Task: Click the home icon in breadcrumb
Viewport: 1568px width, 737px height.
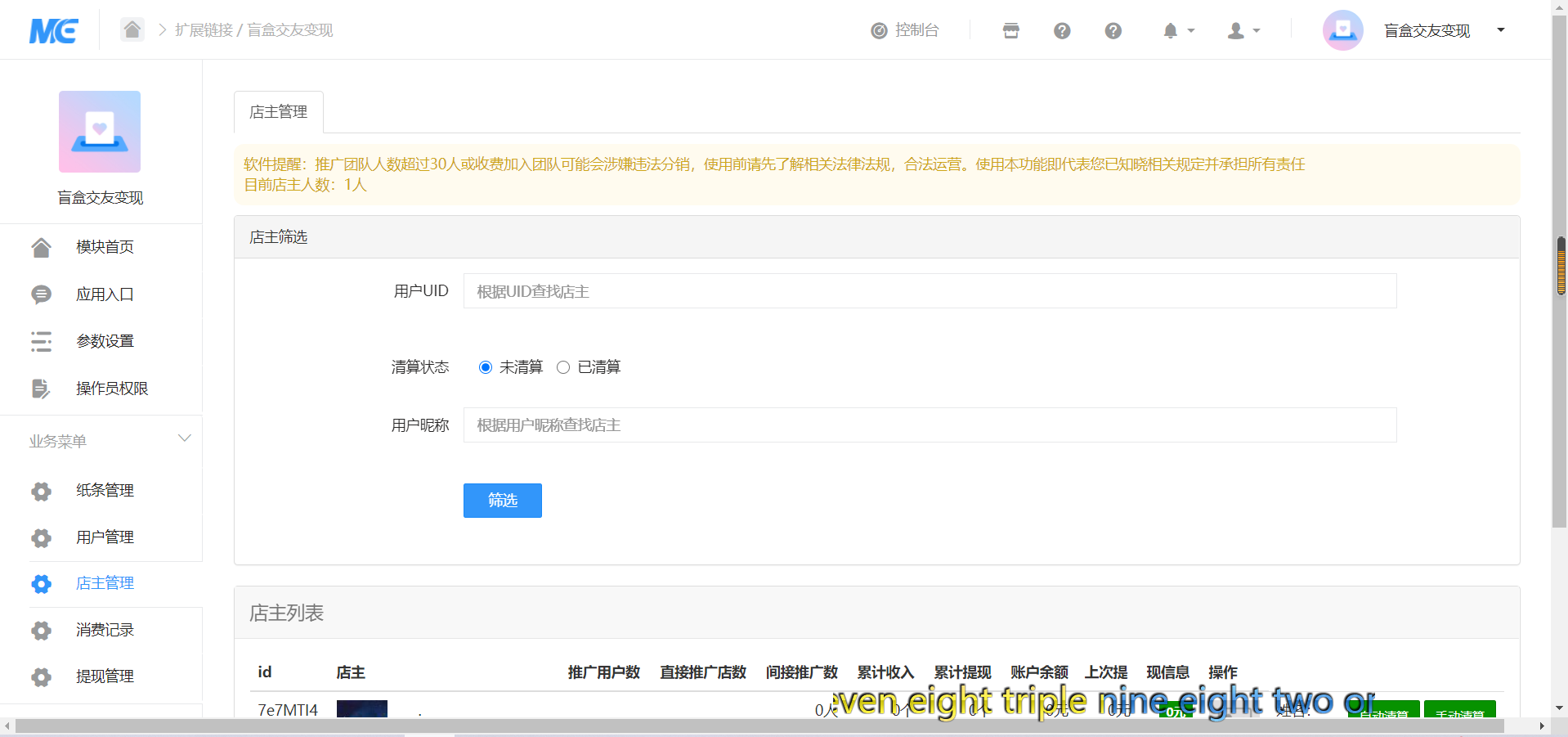Action: 132,30
